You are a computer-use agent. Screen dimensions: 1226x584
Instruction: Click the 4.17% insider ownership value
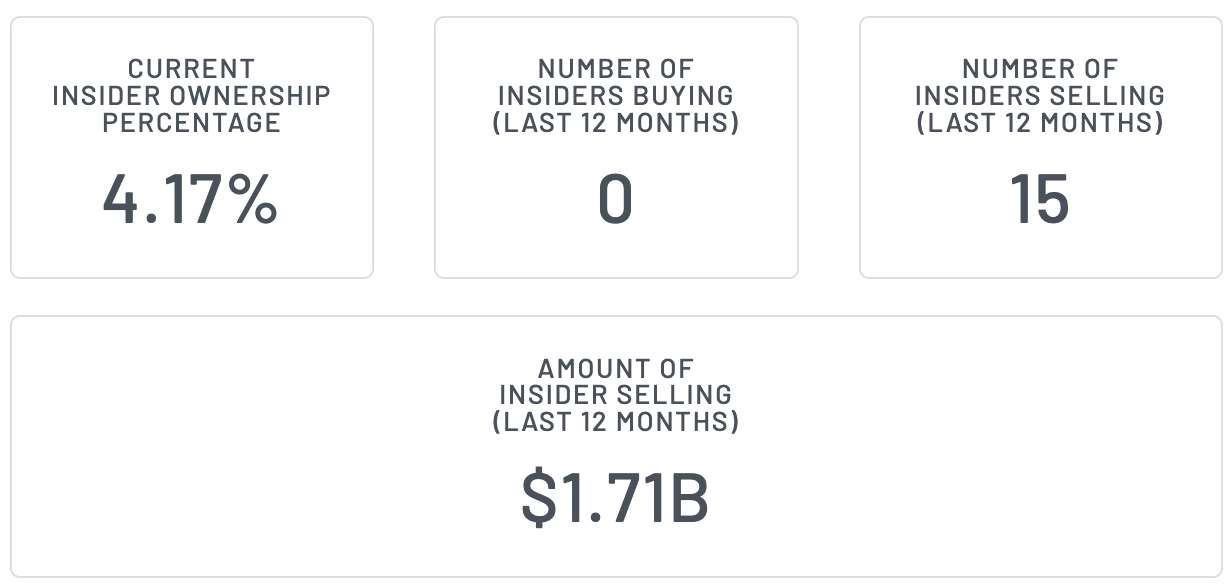190,199
